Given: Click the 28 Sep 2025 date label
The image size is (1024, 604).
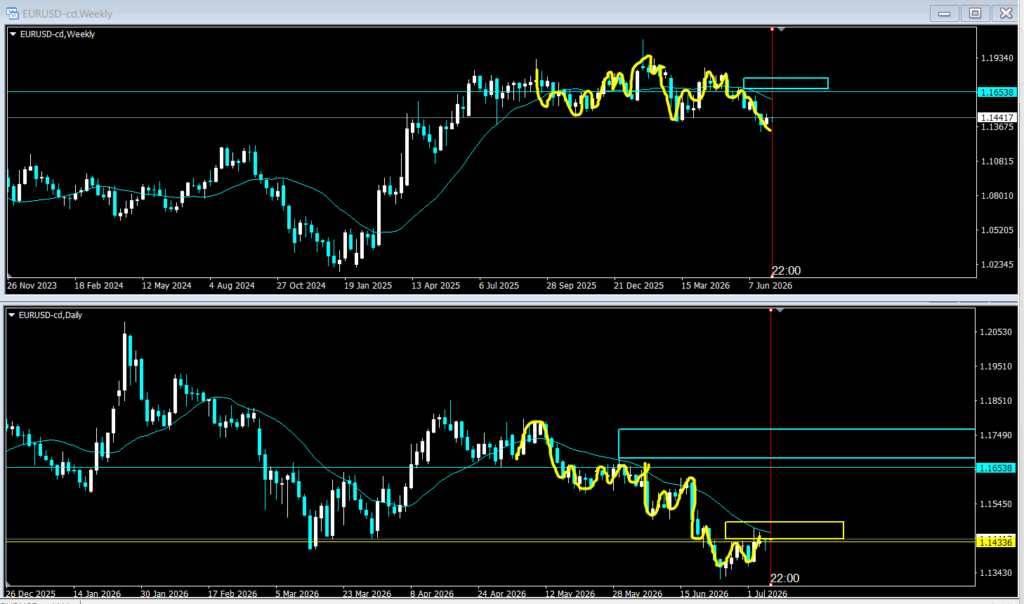Looking at the screenshot, I should (571, 285).
